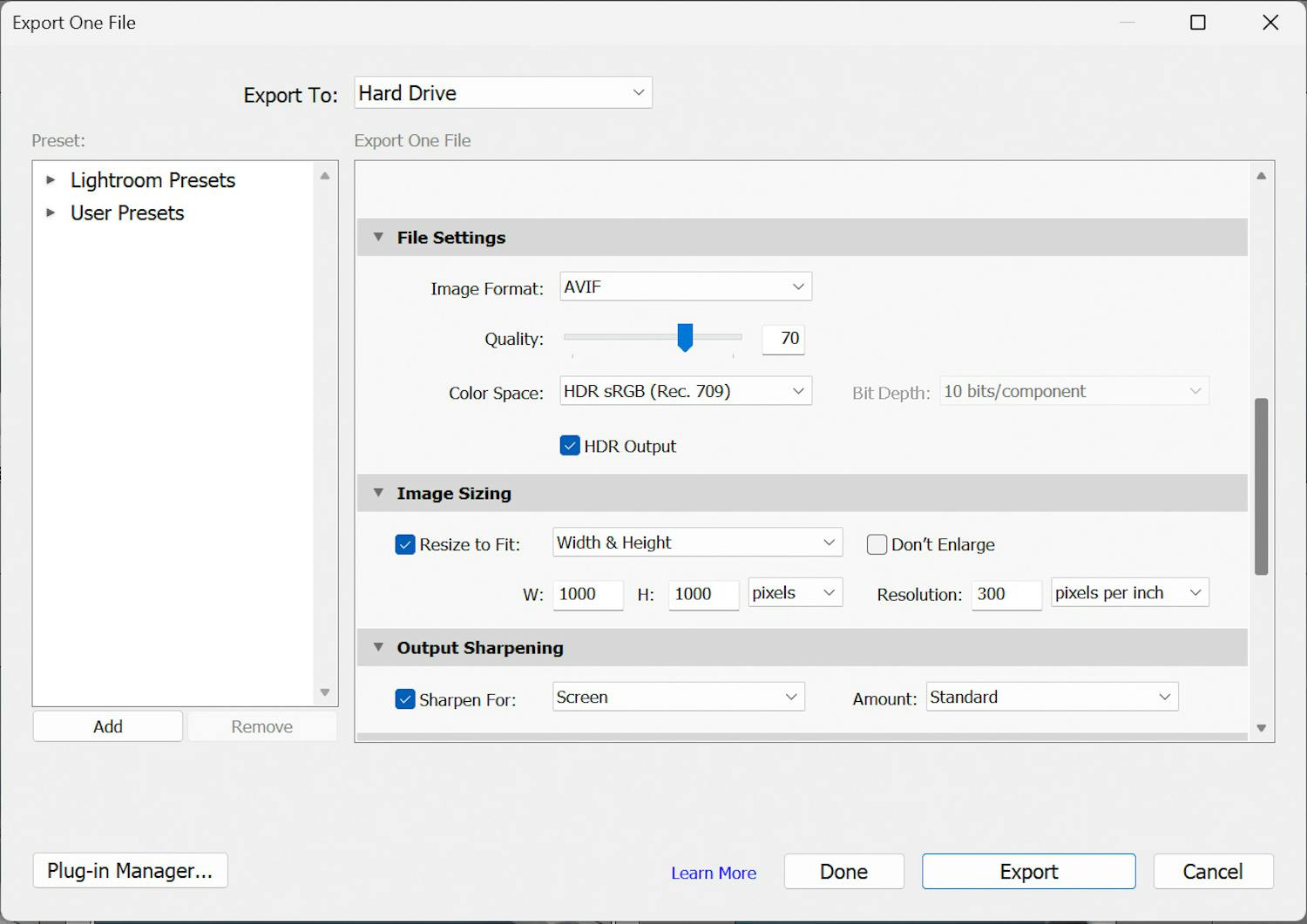Collapse the Output Sharpening section
This screenshot has height=924, width=1307.
coord(378,647)
